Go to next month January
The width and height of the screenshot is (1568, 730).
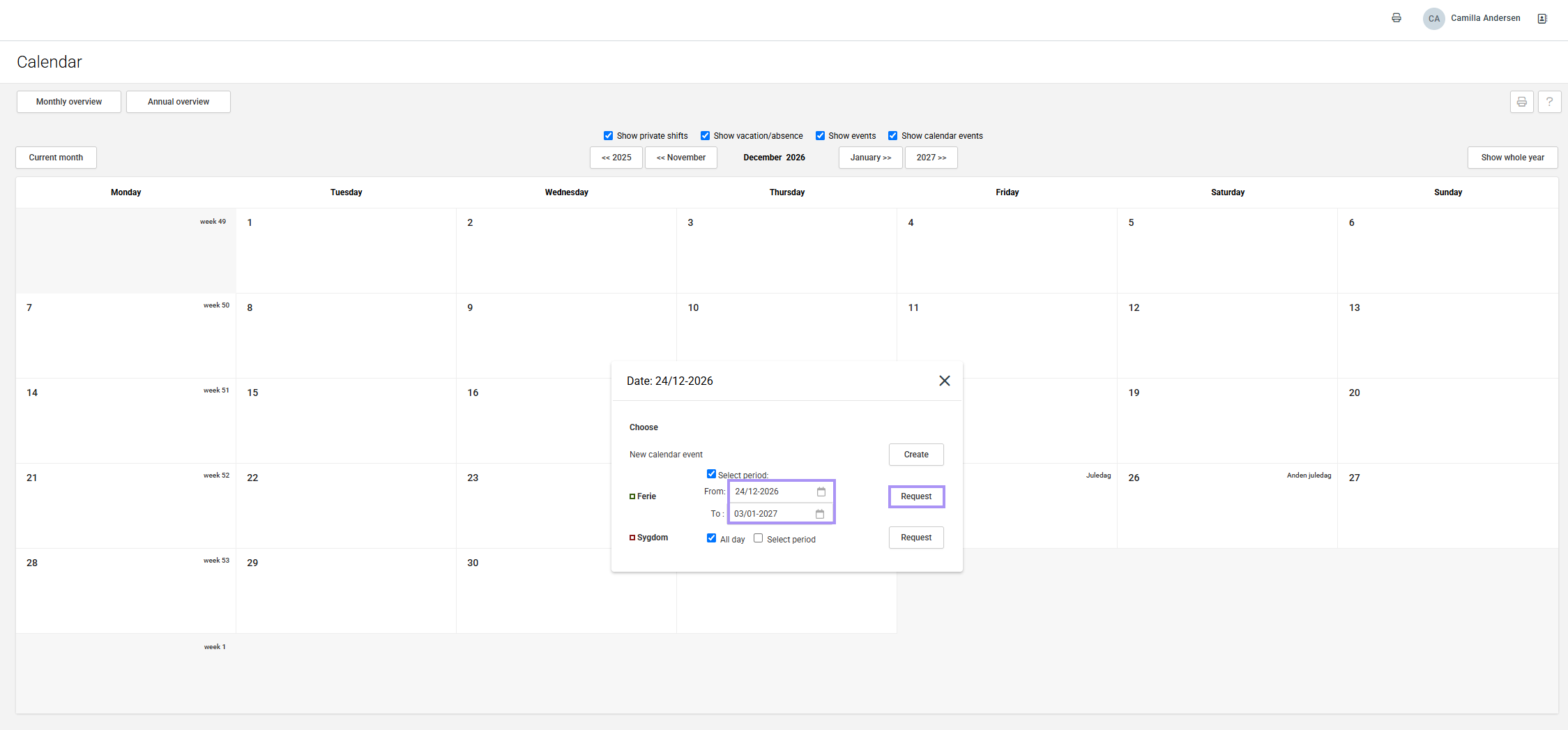[871, 158]
